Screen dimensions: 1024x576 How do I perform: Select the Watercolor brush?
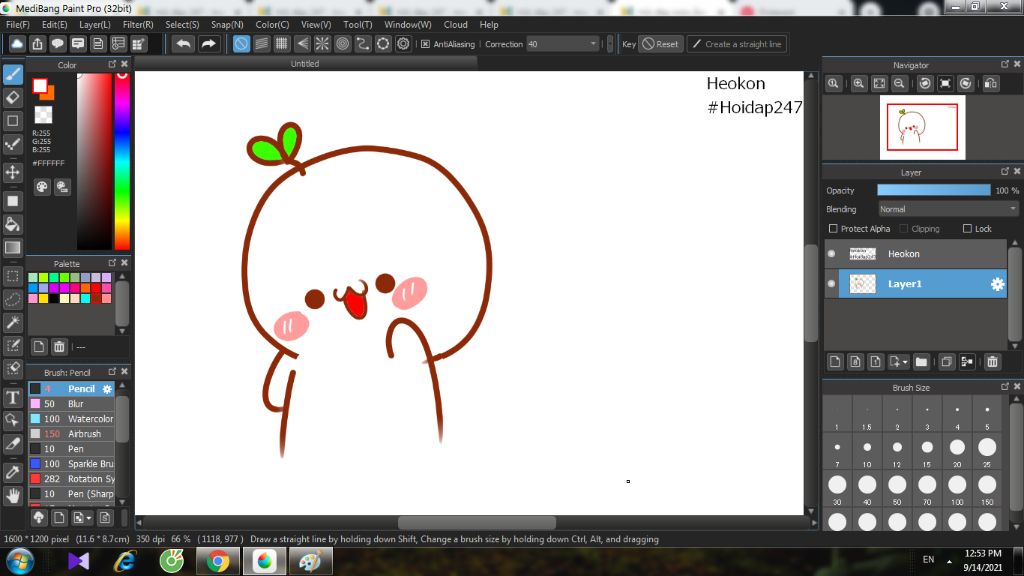point(71,419)
